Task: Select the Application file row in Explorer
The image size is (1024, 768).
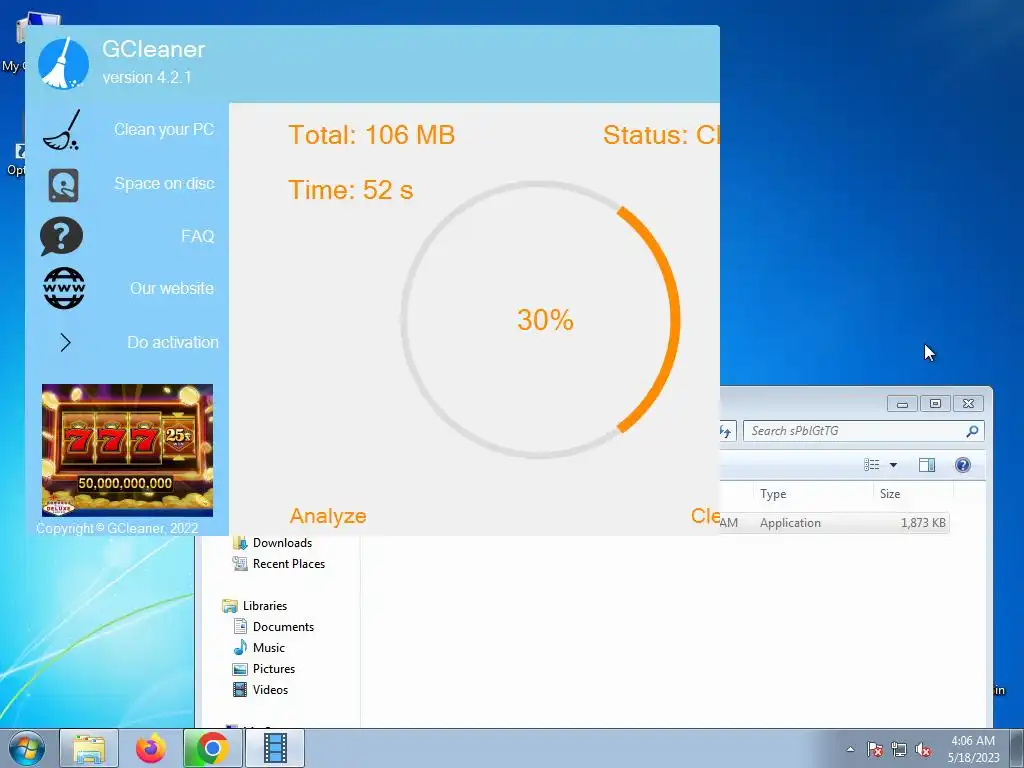Action: pyautogui.click(x=834, y=522)
